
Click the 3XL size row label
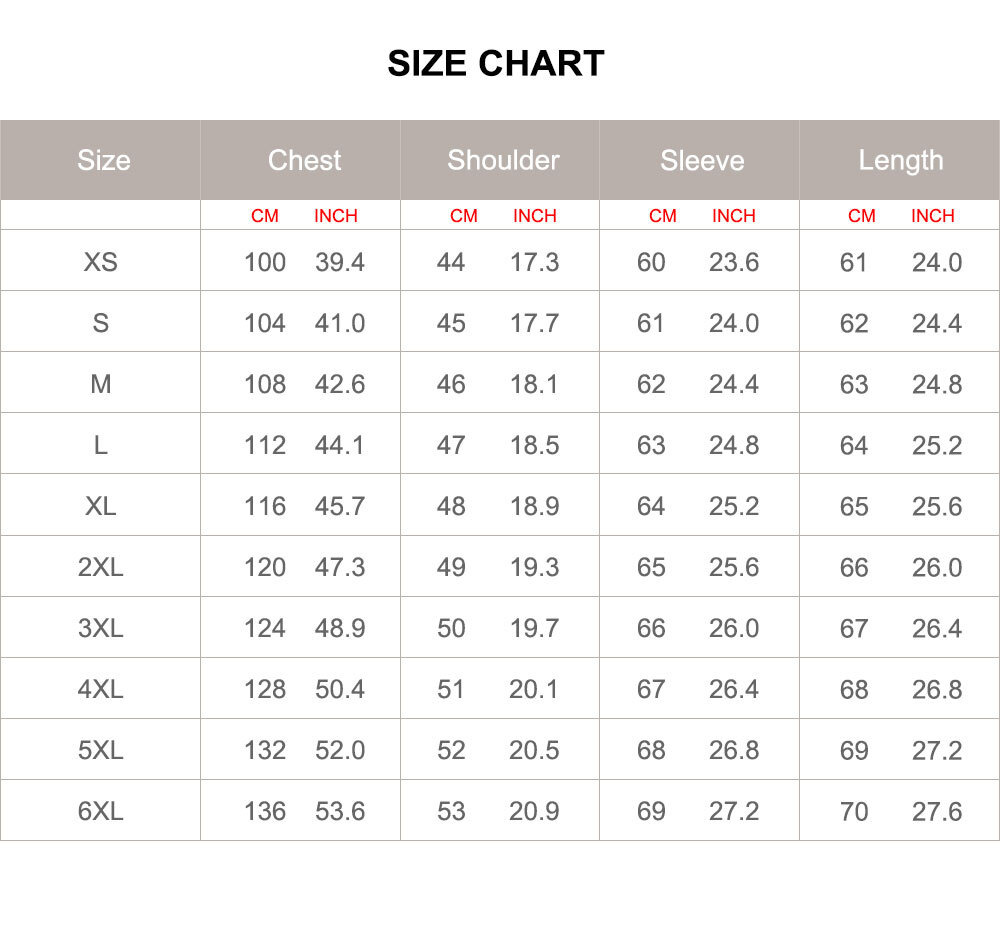pos(101,628)
